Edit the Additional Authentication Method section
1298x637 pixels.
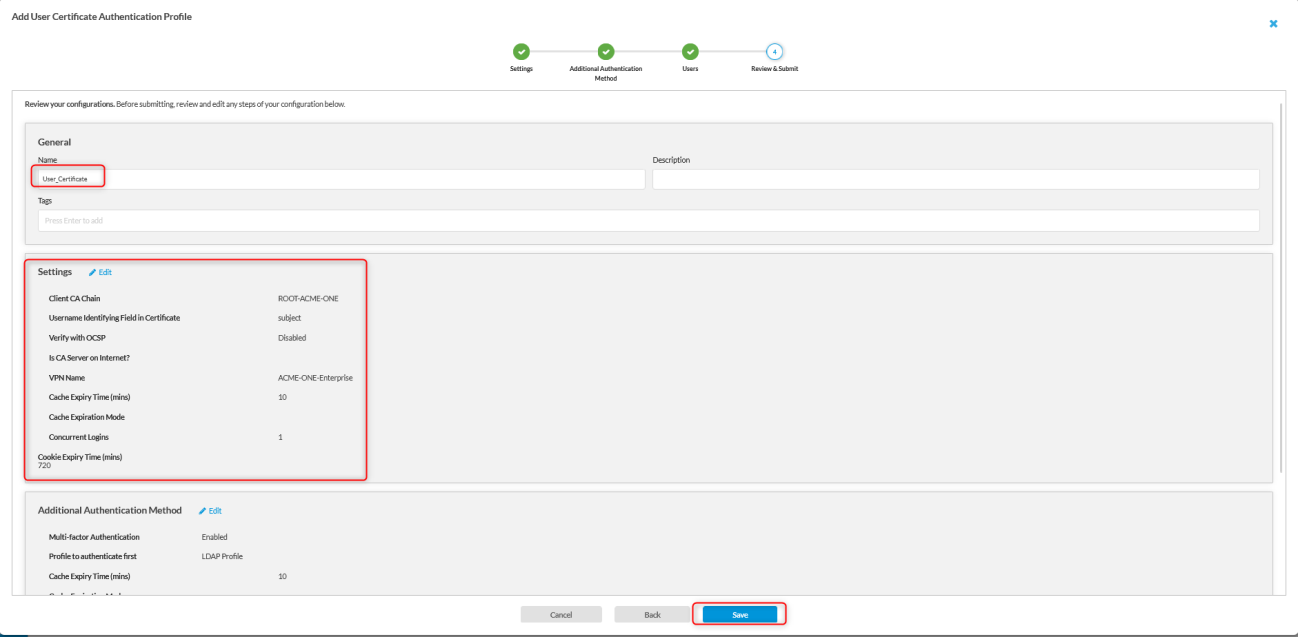[210, 511]
